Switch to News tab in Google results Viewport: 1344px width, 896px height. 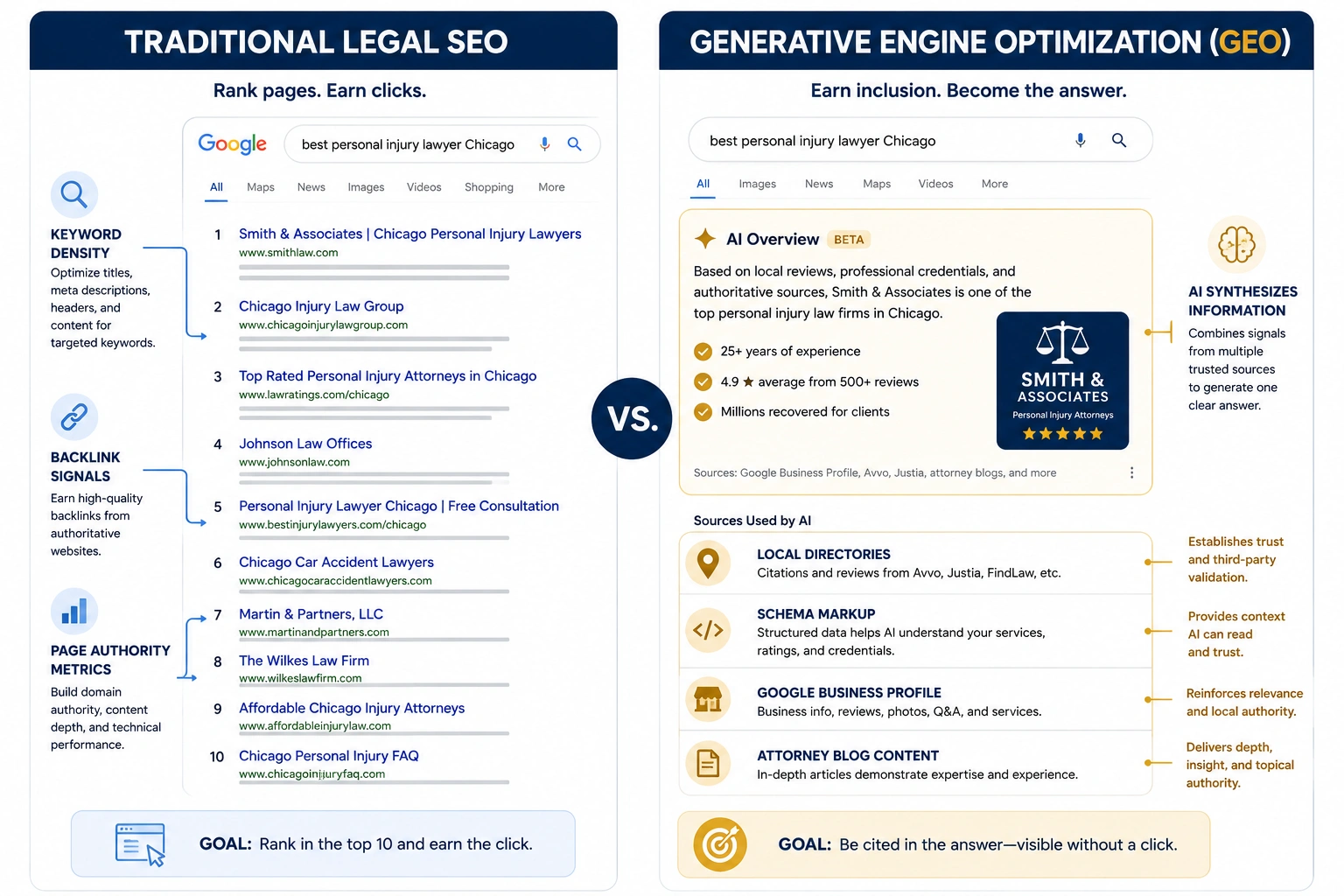[x=311, y=187]
